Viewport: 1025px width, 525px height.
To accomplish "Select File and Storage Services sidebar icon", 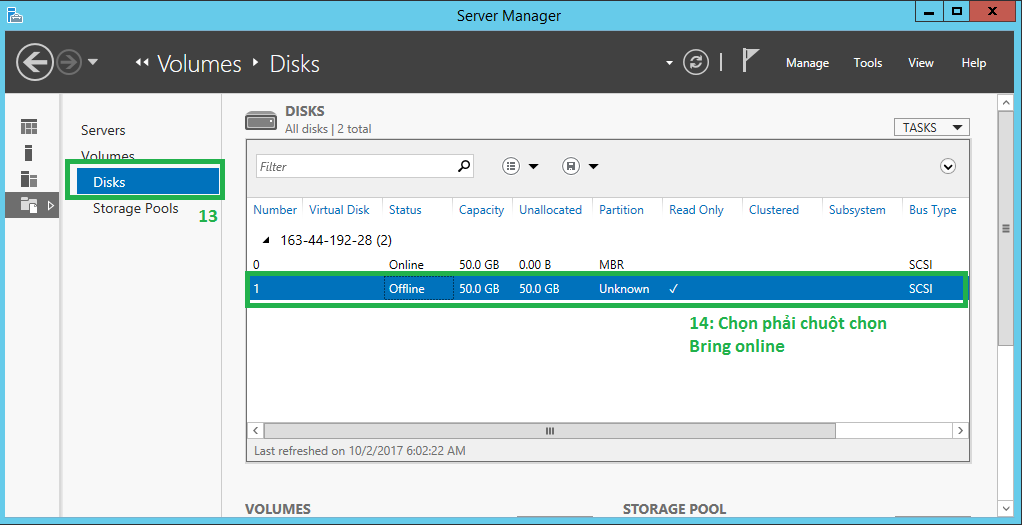I will [29, 205].
